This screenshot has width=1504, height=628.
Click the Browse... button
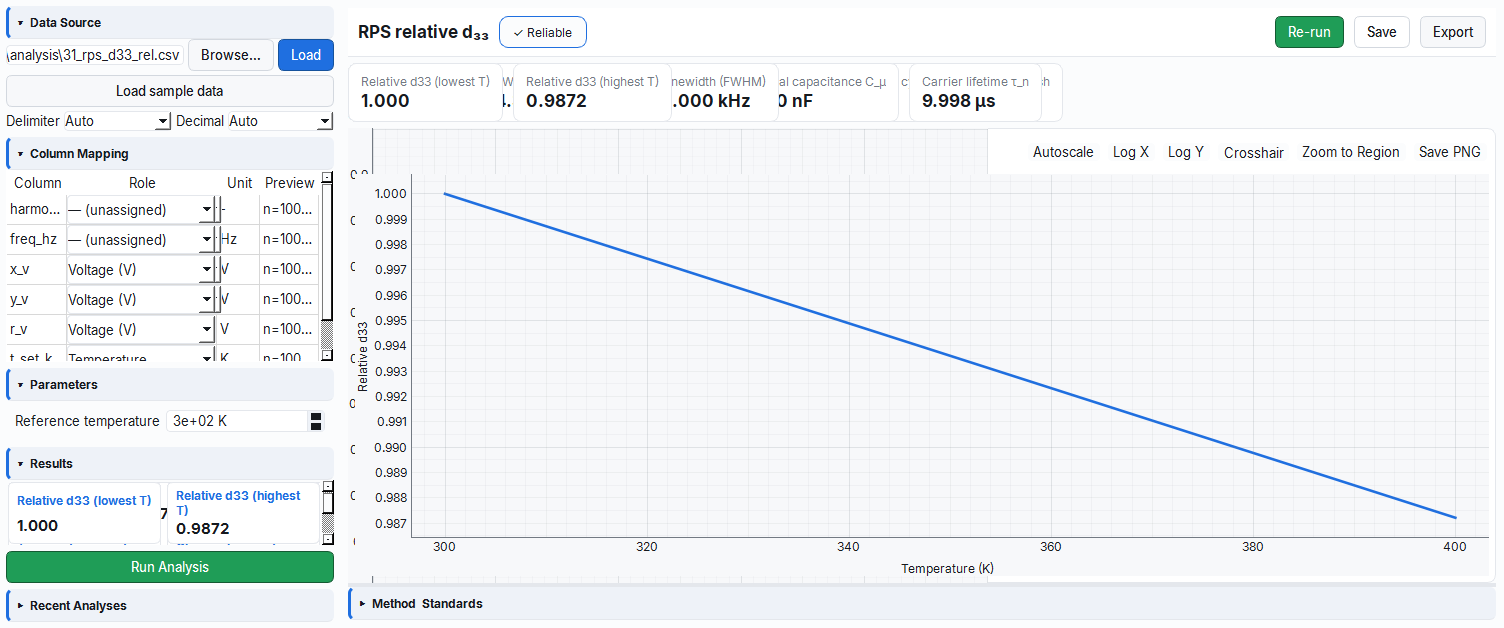(231, 55)
